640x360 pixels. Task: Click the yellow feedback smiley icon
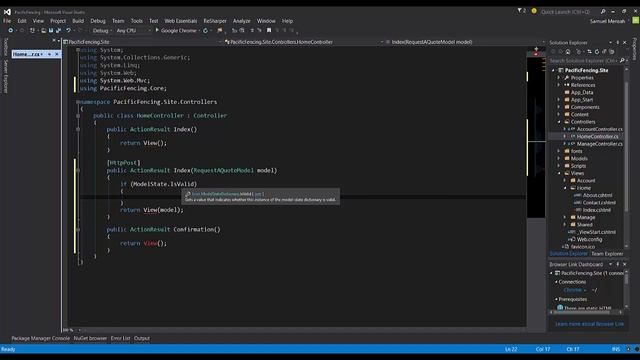pyautogui.click(x=534, y=11)
